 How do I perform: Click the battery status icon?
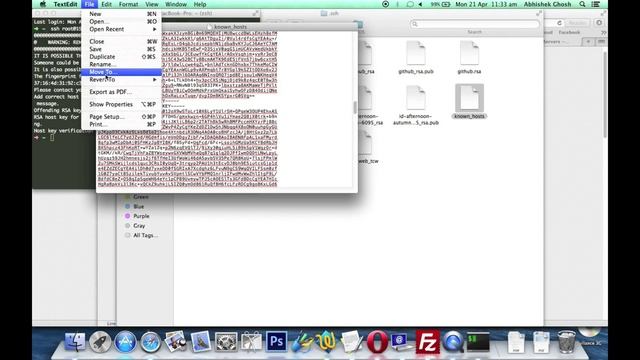[446, 4]
